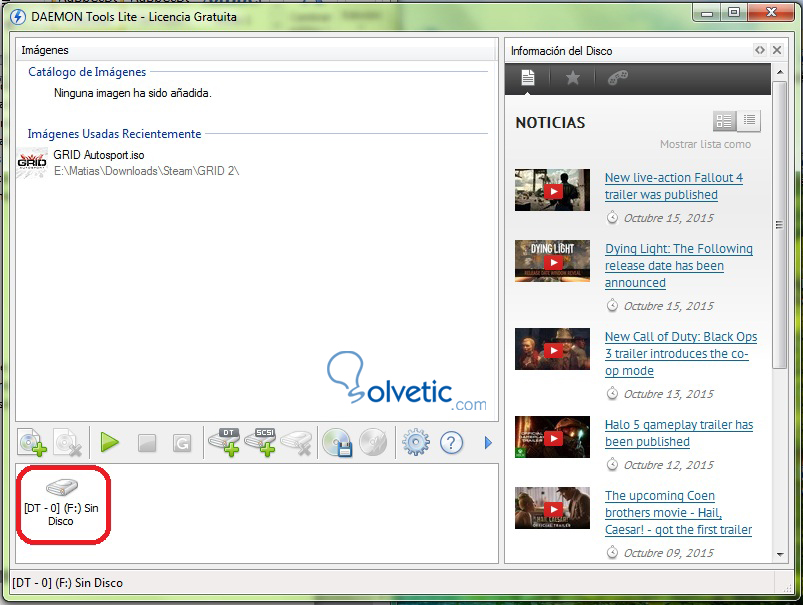Open Call of Duty: Black Ops 3 link
Screen dimensions: 803x605
pos(681,353)
